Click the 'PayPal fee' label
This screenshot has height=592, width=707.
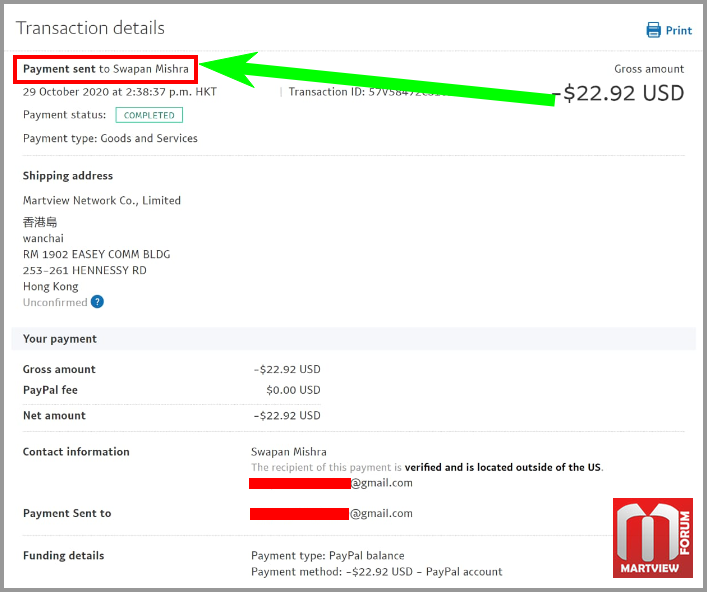50,390
